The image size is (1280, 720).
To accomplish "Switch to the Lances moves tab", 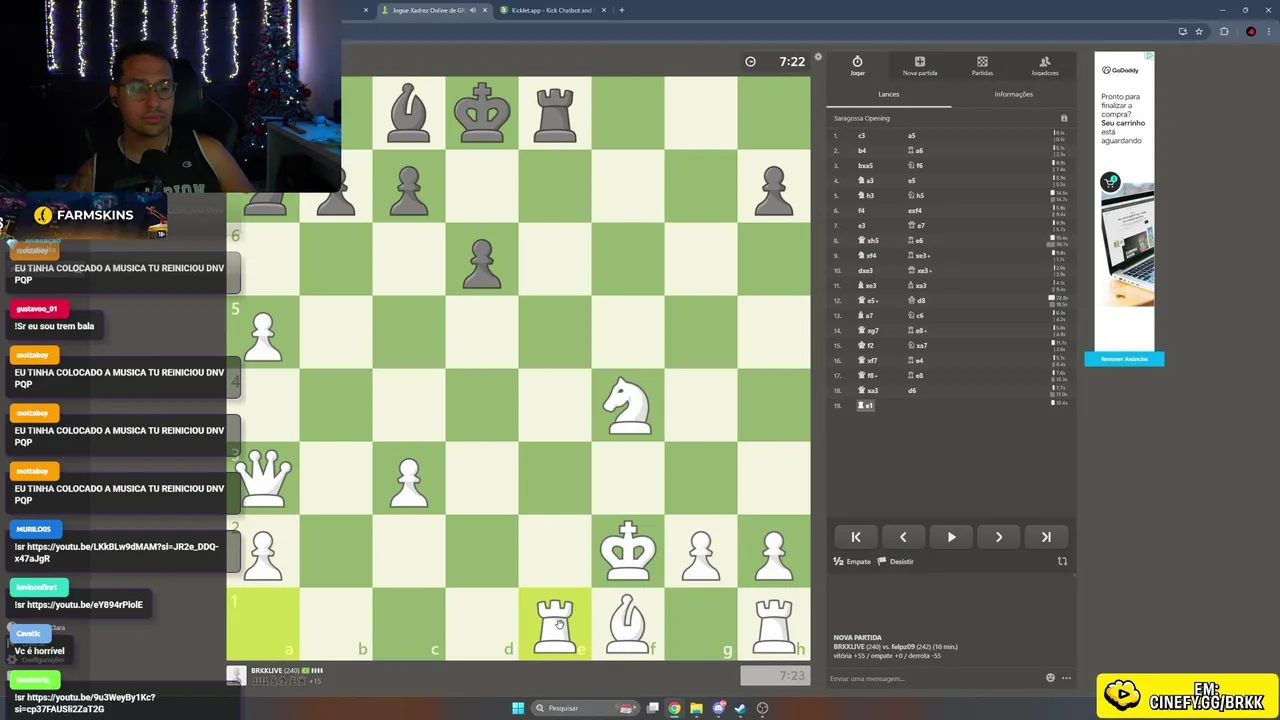I will coord(888,94).
